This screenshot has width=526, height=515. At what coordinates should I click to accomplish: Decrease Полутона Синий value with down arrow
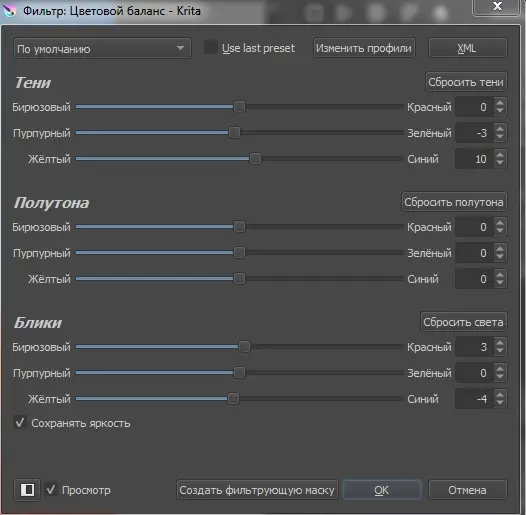(500, 283)
